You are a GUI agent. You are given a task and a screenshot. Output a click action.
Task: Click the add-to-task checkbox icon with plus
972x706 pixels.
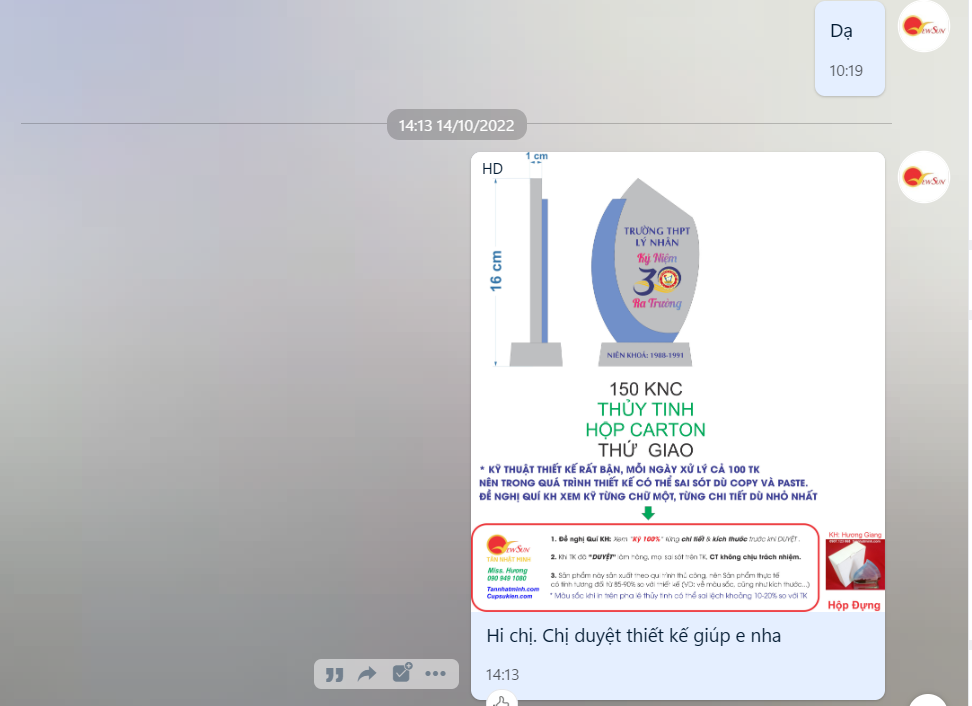(x=401, y=673)
